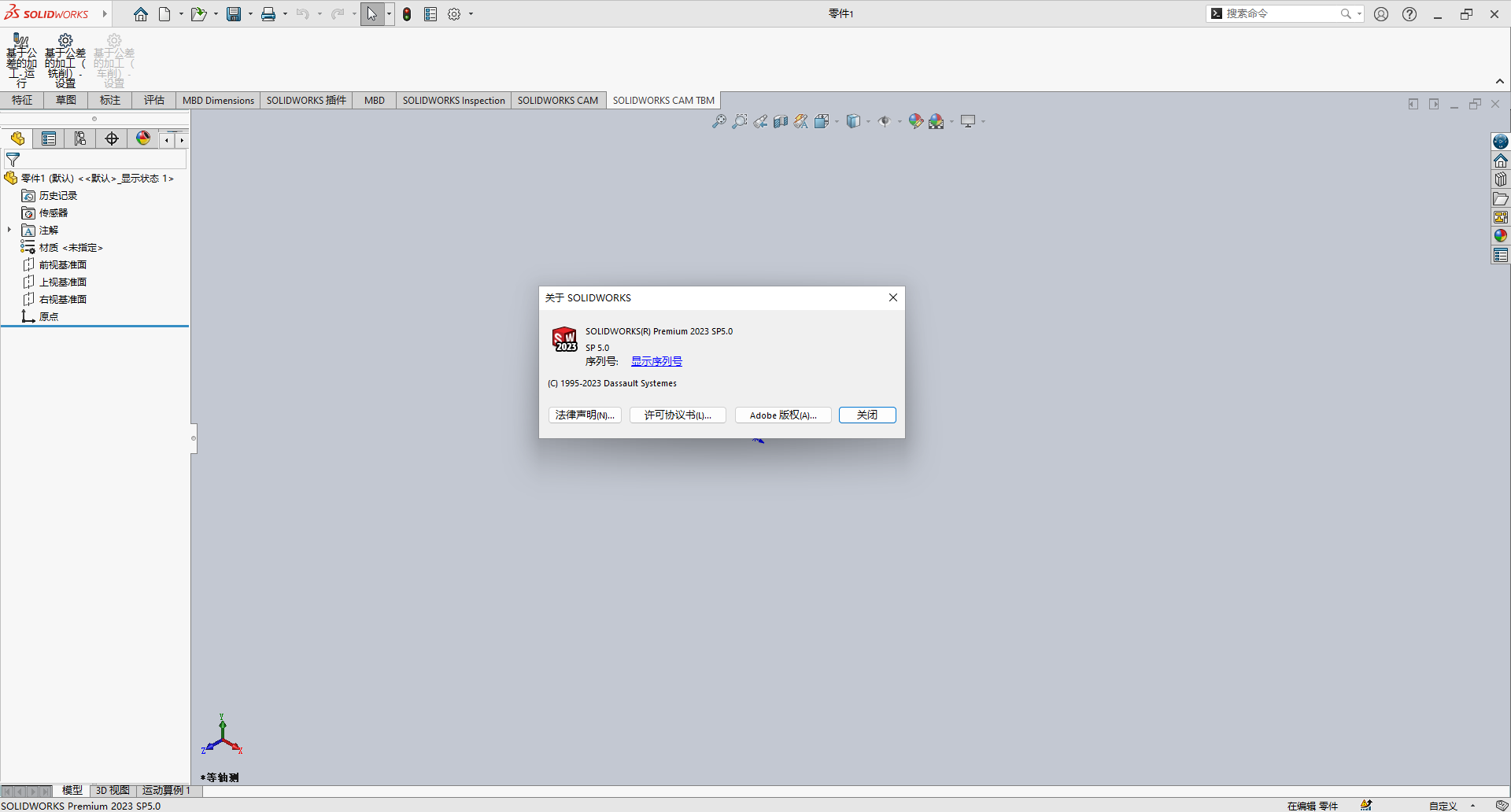Screen dimensions: 1511x812
Task: Click 法律声明 button in About dialog
Action: pos(585,415)
